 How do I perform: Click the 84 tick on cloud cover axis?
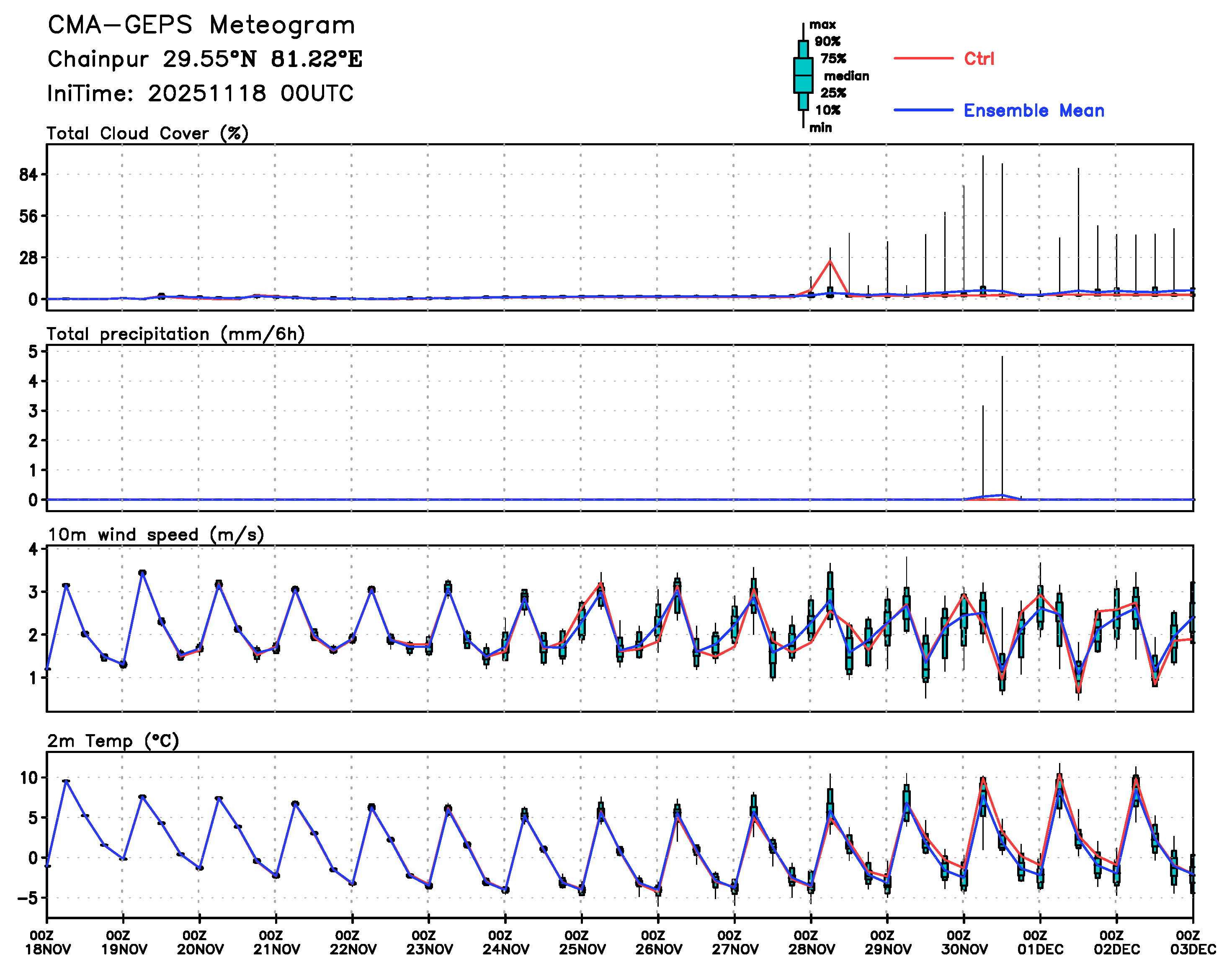point(28,175)
